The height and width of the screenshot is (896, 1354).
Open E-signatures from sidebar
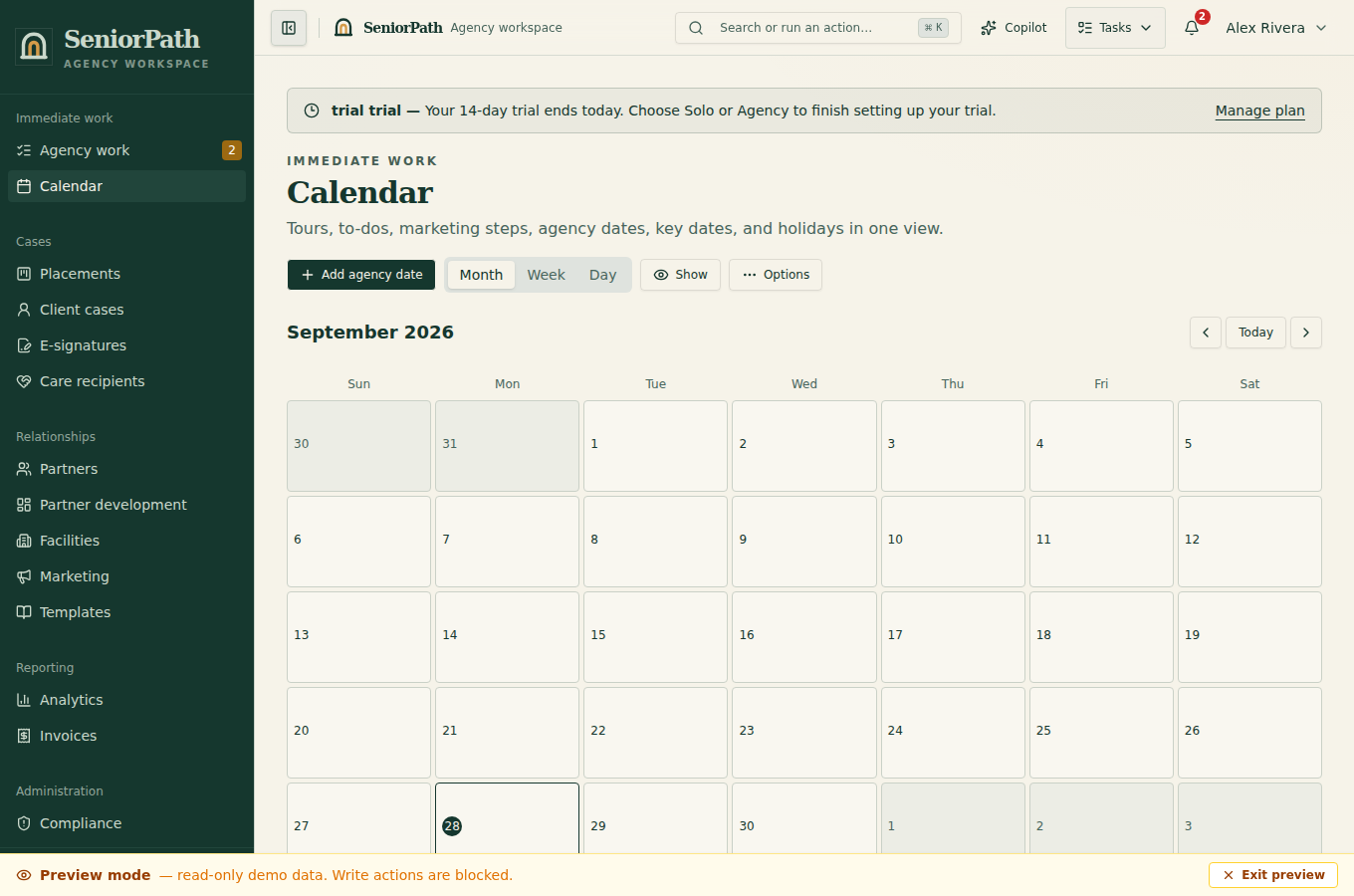(126, 345)
